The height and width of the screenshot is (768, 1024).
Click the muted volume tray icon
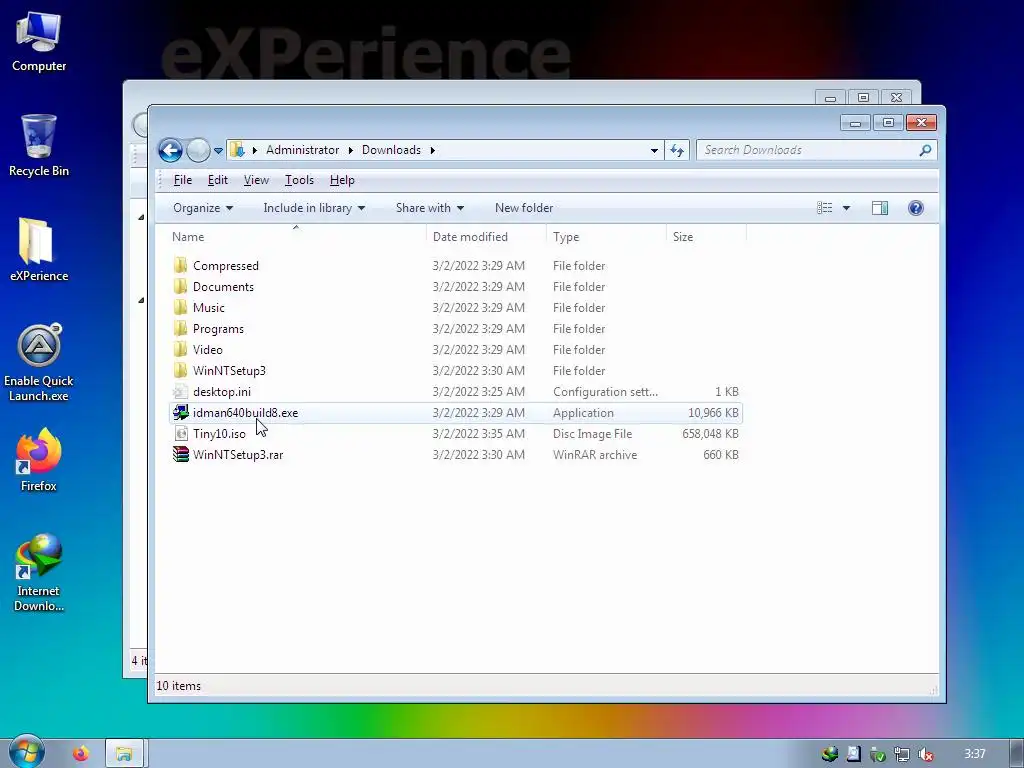(x=925, y=754)
